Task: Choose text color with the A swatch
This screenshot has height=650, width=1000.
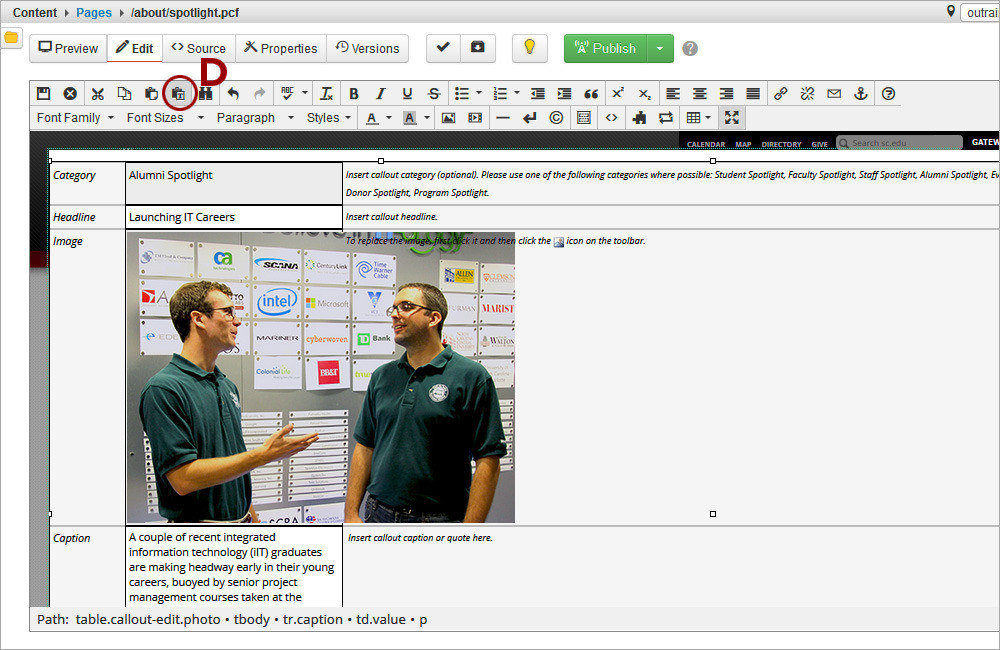Action: coord(372,117)
